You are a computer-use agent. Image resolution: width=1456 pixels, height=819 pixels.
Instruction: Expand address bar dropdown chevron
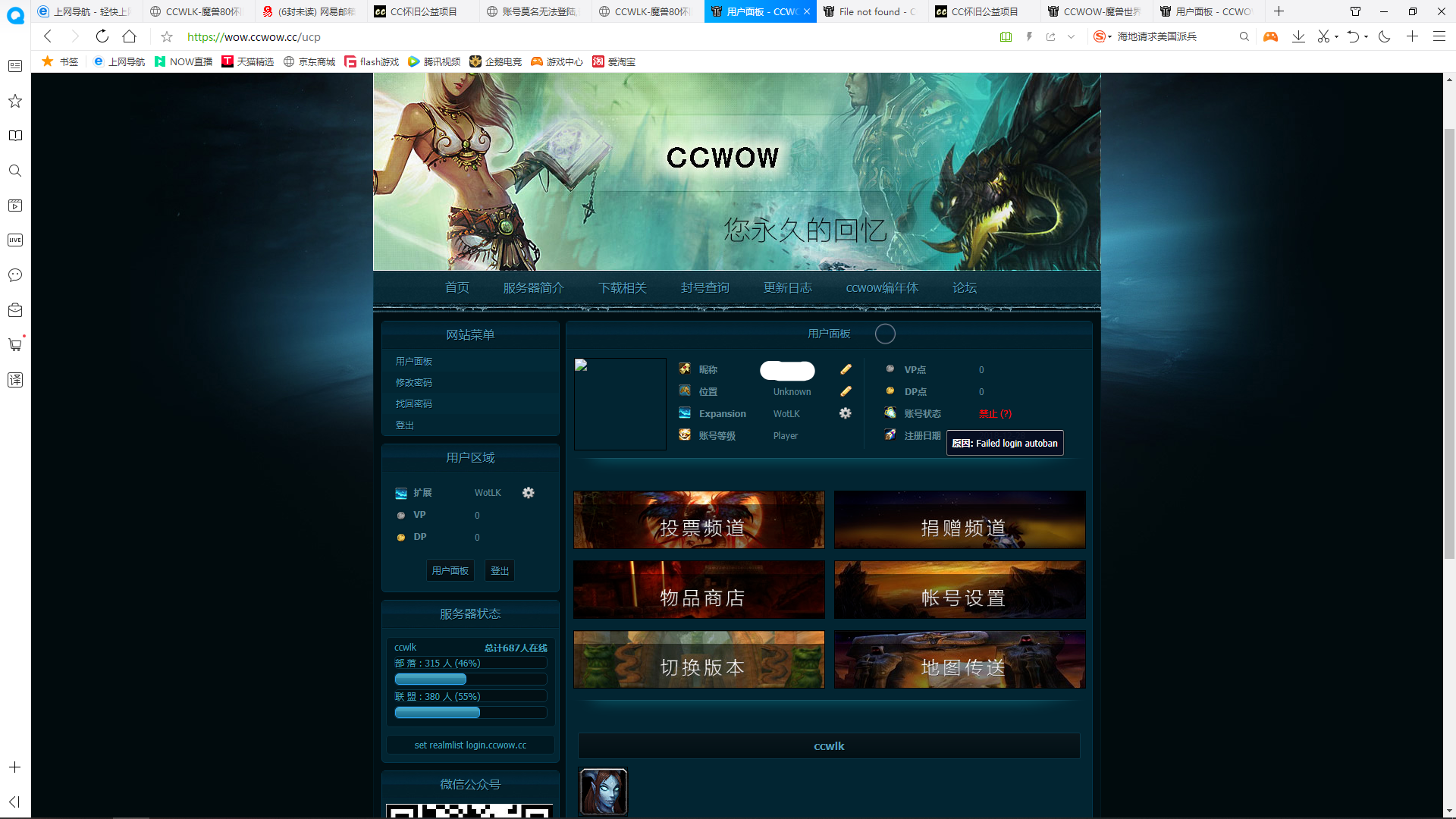click(x=1071, y=36)
